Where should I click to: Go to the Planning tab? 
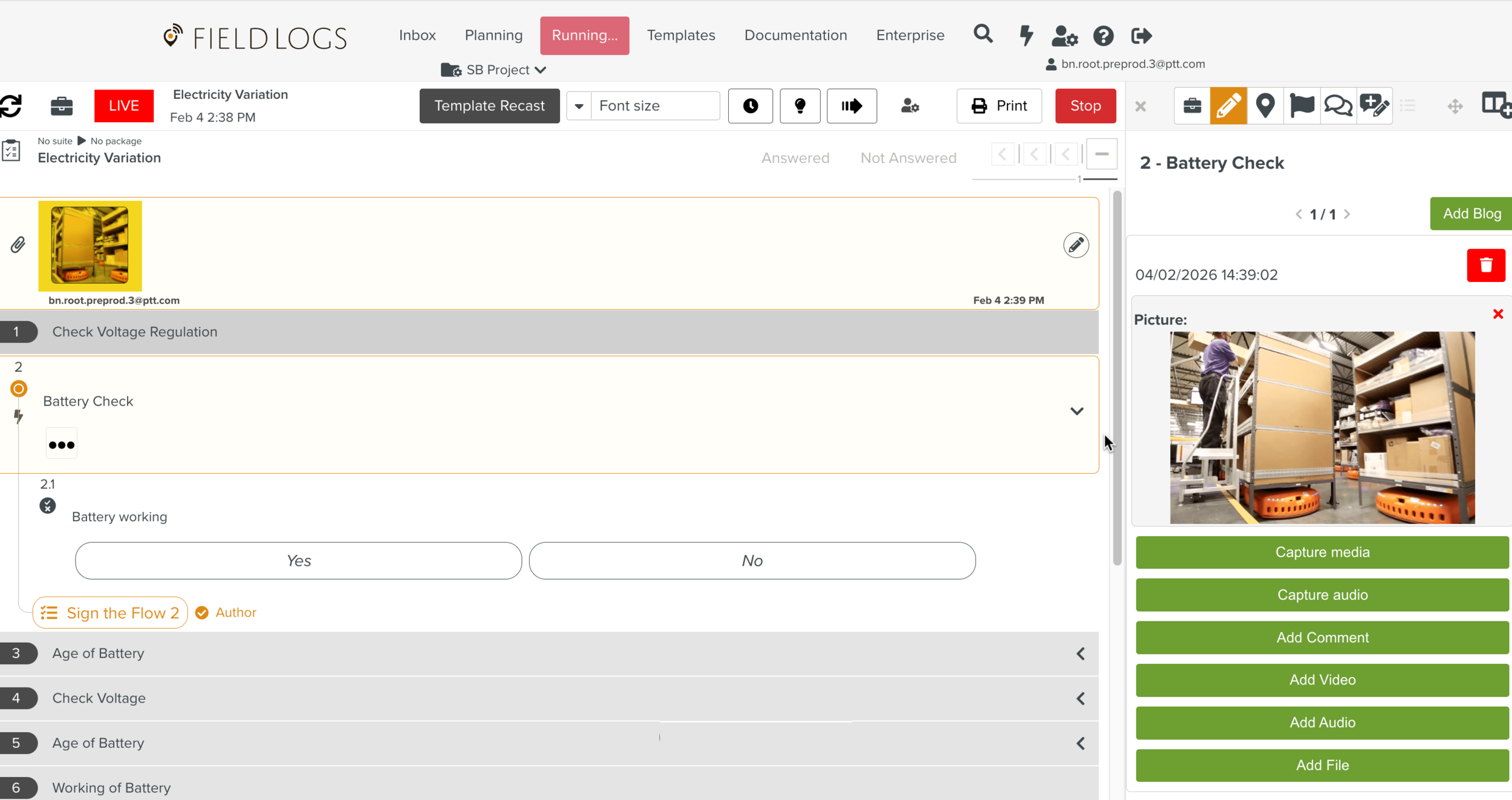pos(493,35)
